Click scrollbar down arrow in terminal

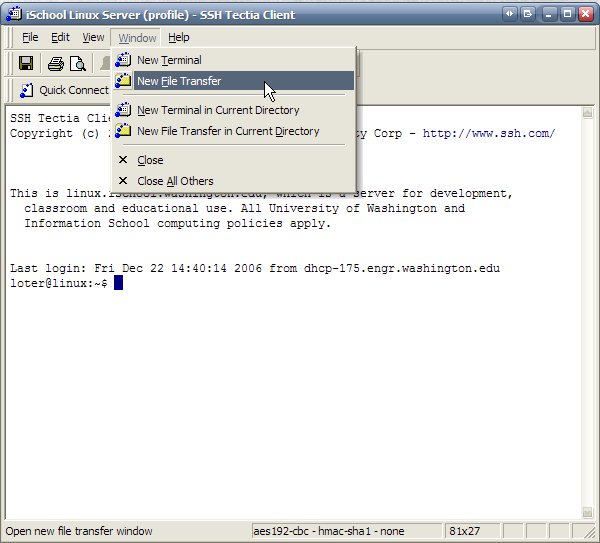click(587, 512)
